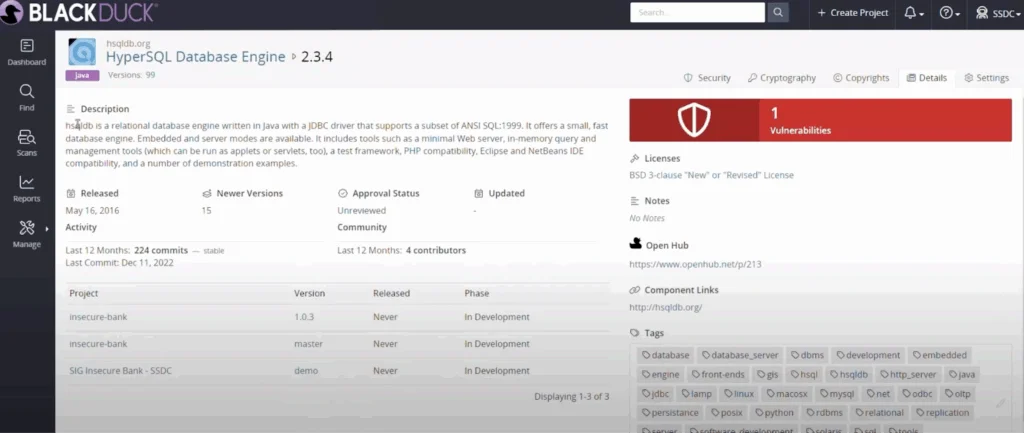Click the python tag

[774, 413]
